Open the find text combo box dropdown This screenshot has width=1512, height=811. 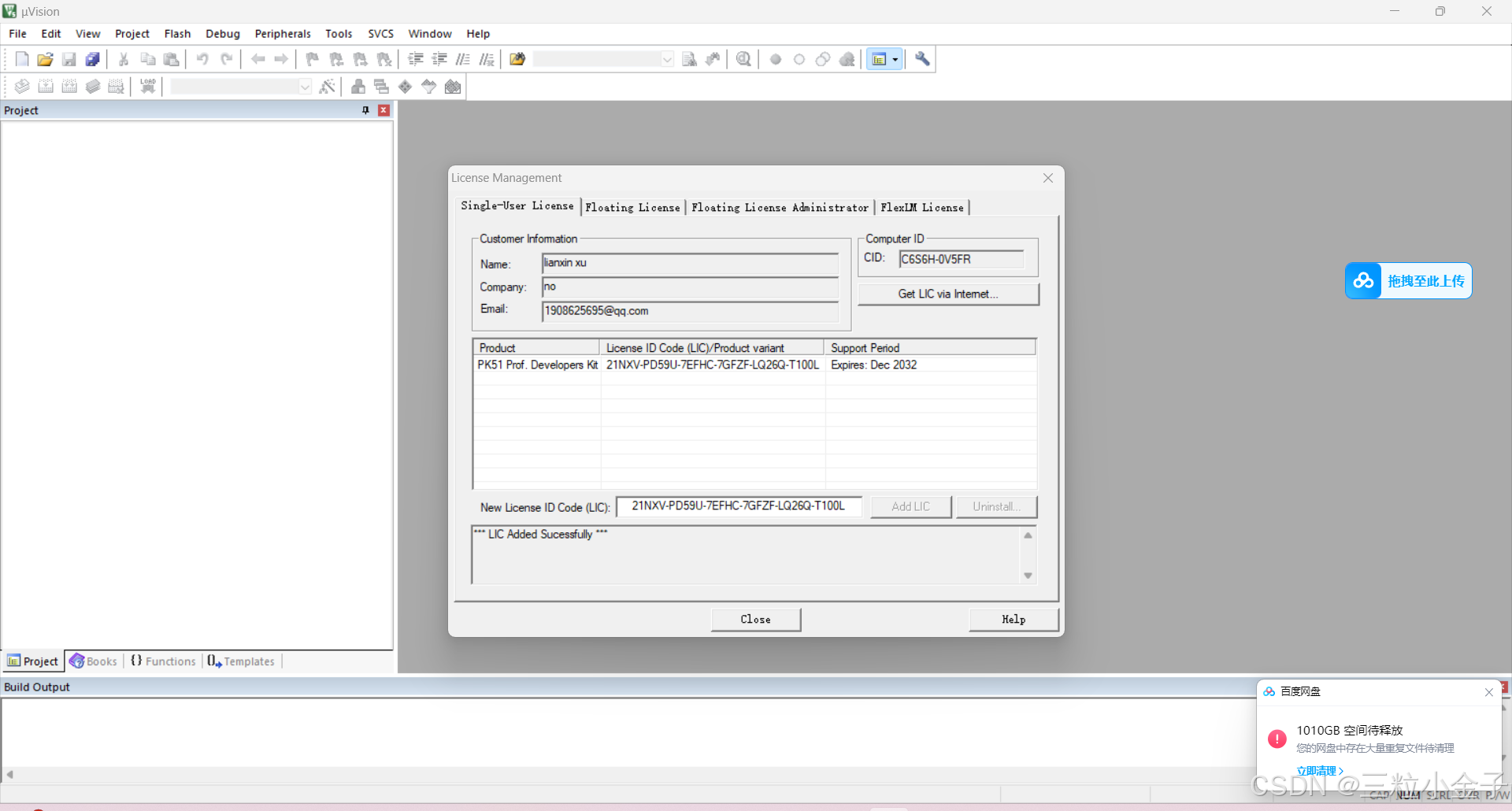point(667,59)
